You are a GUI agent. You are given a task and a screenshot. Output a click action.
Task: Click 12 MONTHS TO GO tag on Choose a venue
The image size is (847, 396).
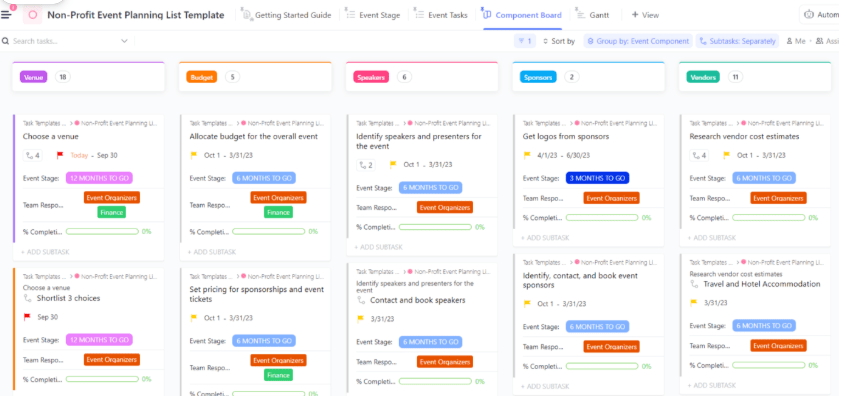99,178
